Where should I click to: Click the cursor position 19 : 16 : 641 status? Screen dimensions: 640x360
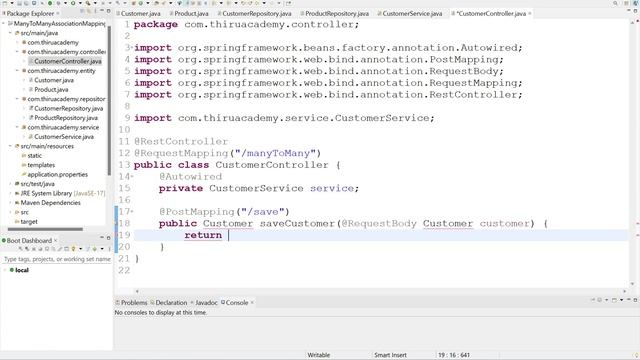[x=454, y=355]
